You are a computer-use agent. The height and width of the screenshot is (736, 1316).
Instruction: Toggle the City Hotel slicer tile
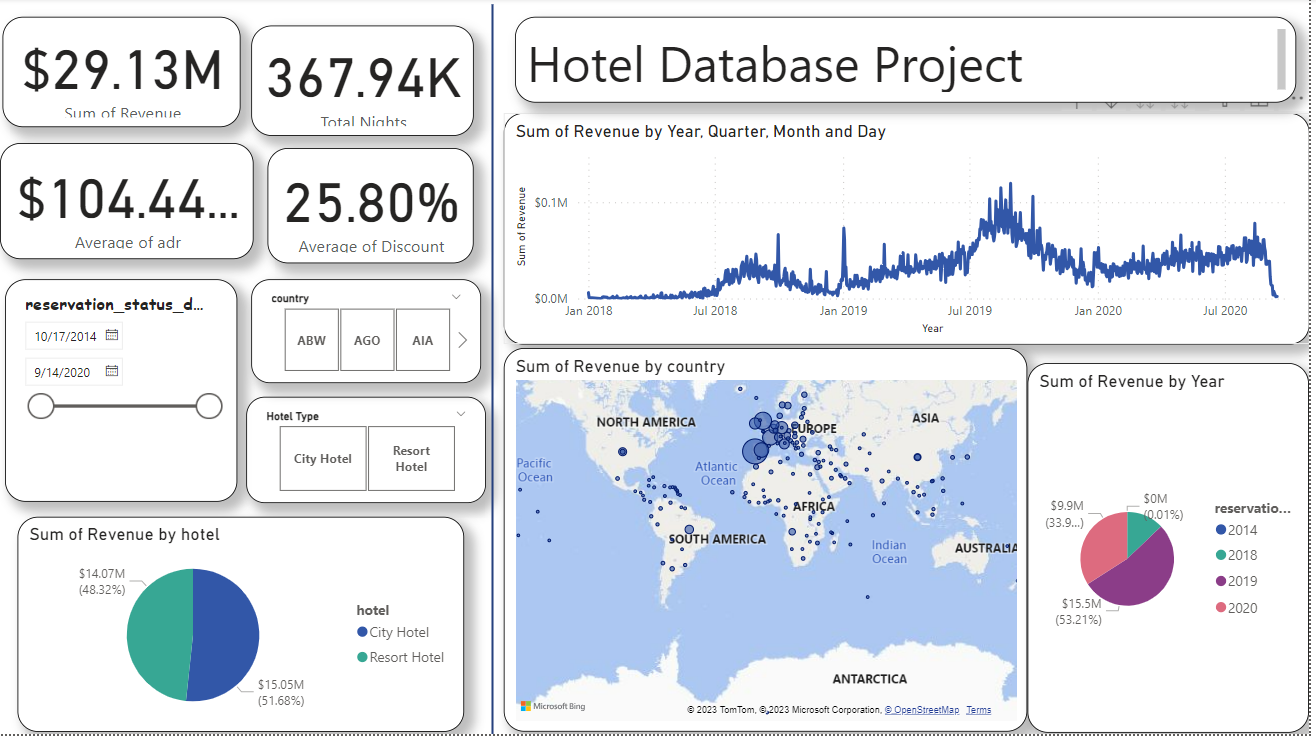(x=323, y=459)
